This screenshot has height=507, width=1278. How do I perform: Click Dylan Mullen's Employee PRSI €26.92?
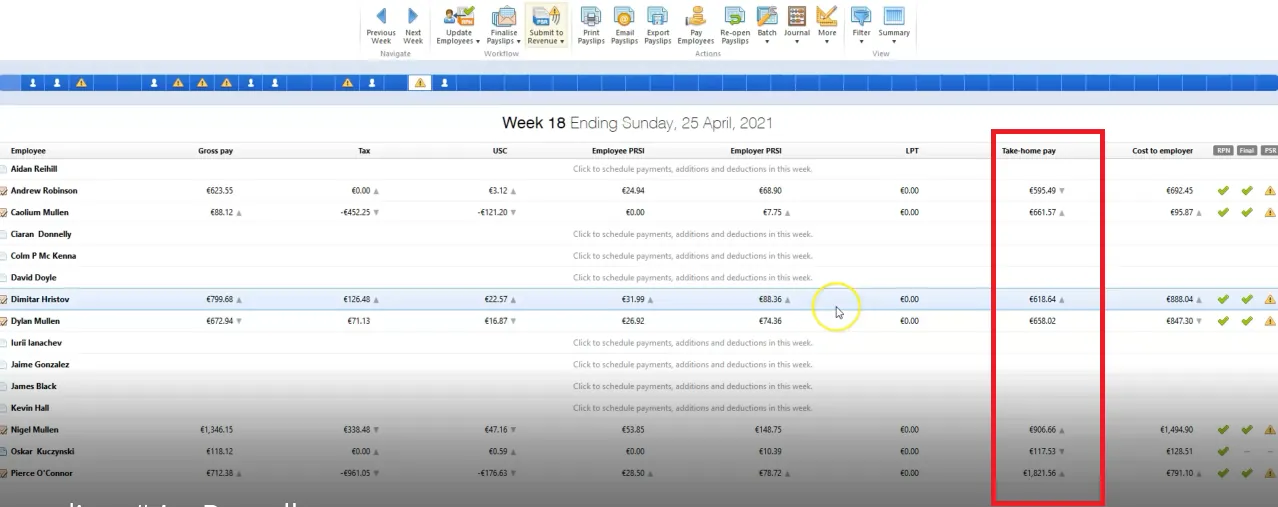pyautogui.click(x=632, y=321)
